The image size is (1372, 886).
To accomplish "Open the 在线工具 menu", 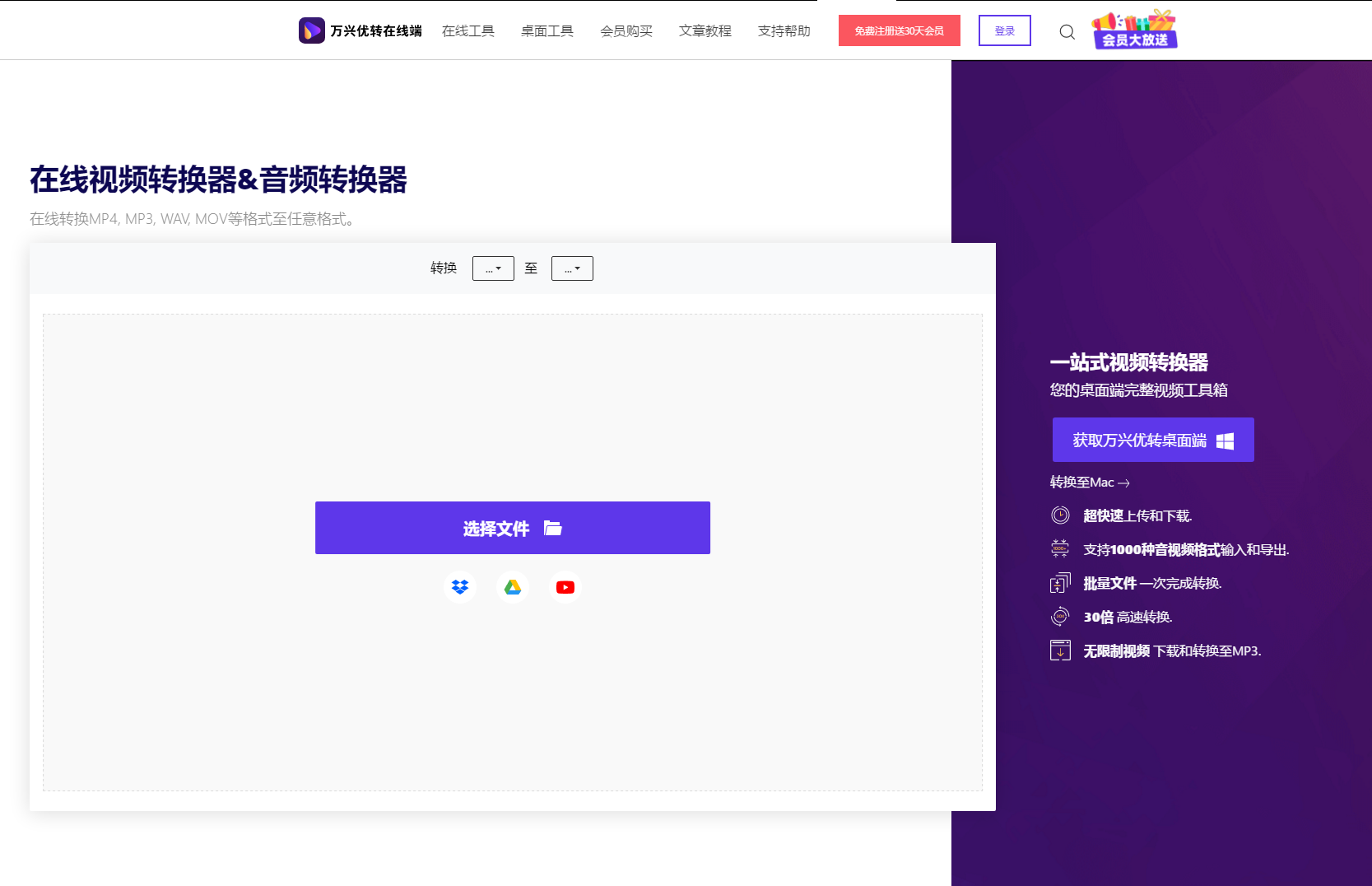I will coord(467,30).
